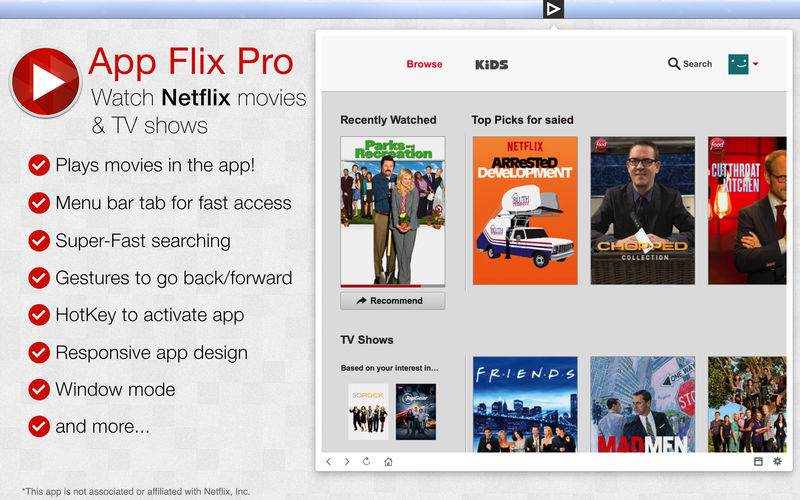The image size is (800, 500).
Task: Click checkmark beside 'Super-Fast searching'
Action: 39,241
